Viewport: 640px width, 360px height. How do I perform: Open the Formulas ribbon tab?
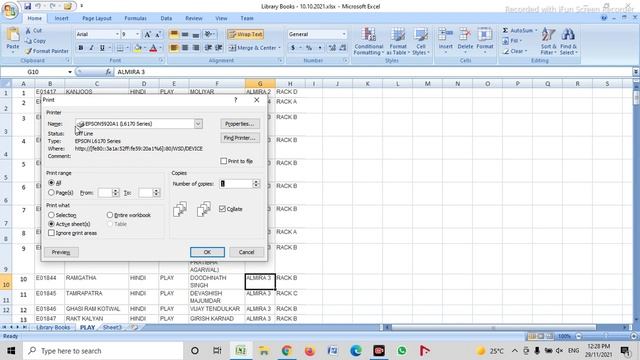coord(135,18)
